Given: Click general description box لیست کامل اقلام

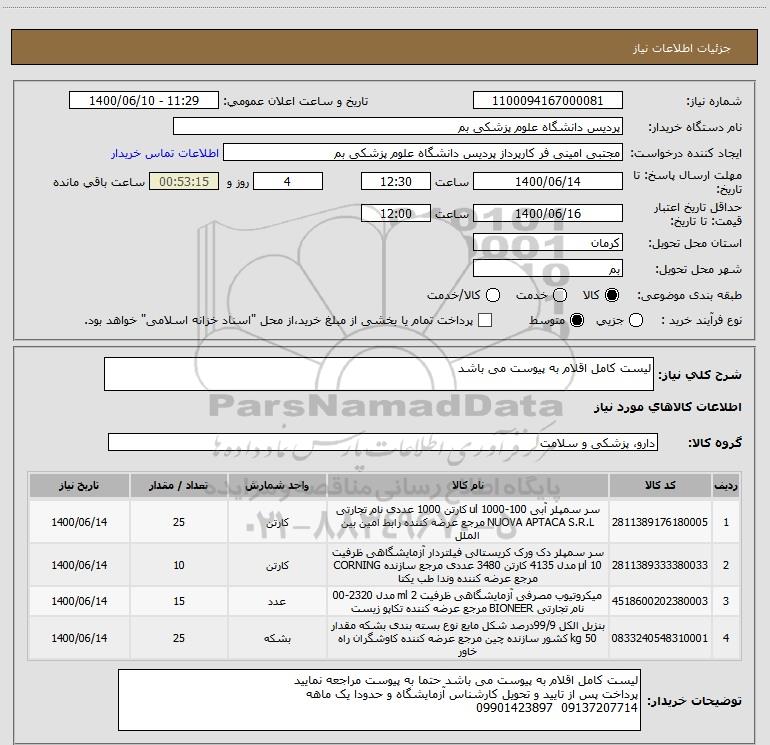Looking at the screenshot, I should [x=379, y=374].
